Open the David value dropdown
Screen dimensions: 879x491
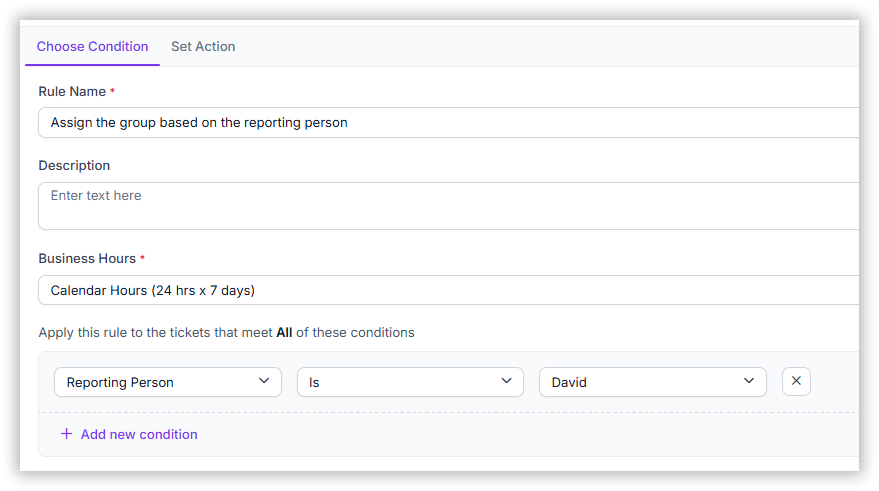click(x=653, y=382)
